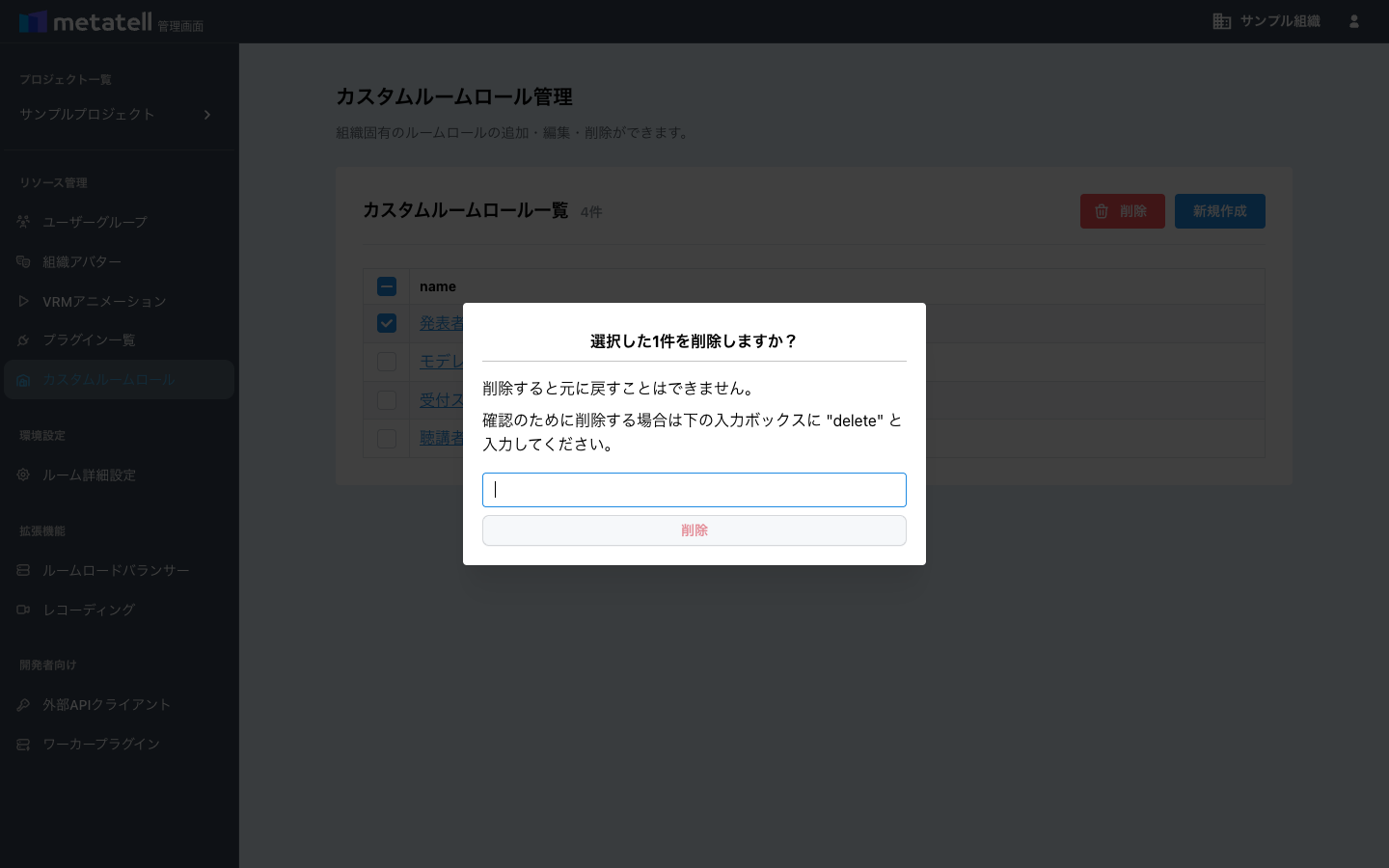The height and width of the screenshot is (868, 1389).
Task: Click the 4件 count label
Action: (x=591, y=212)
